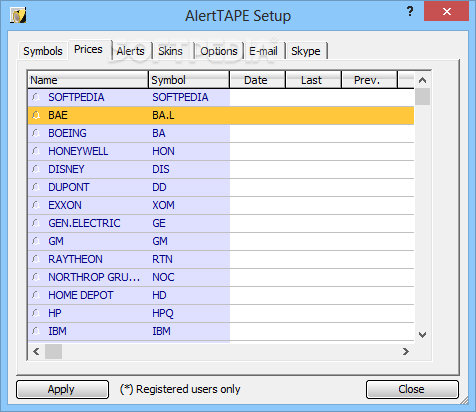
Task: Select the BOEING name cell
Action: click(88, 133)
